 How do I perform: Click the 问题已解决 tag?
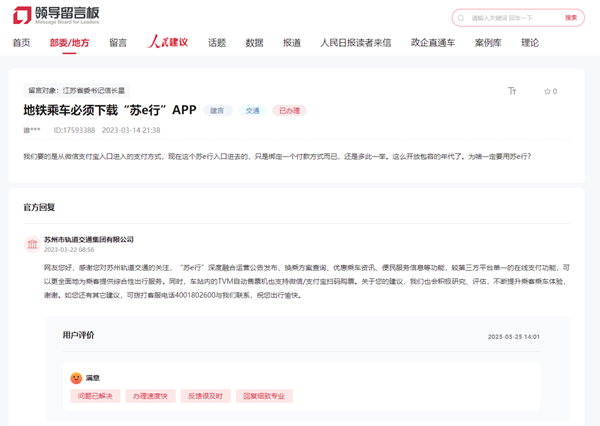pyautogui.click(x=95, y=396)
